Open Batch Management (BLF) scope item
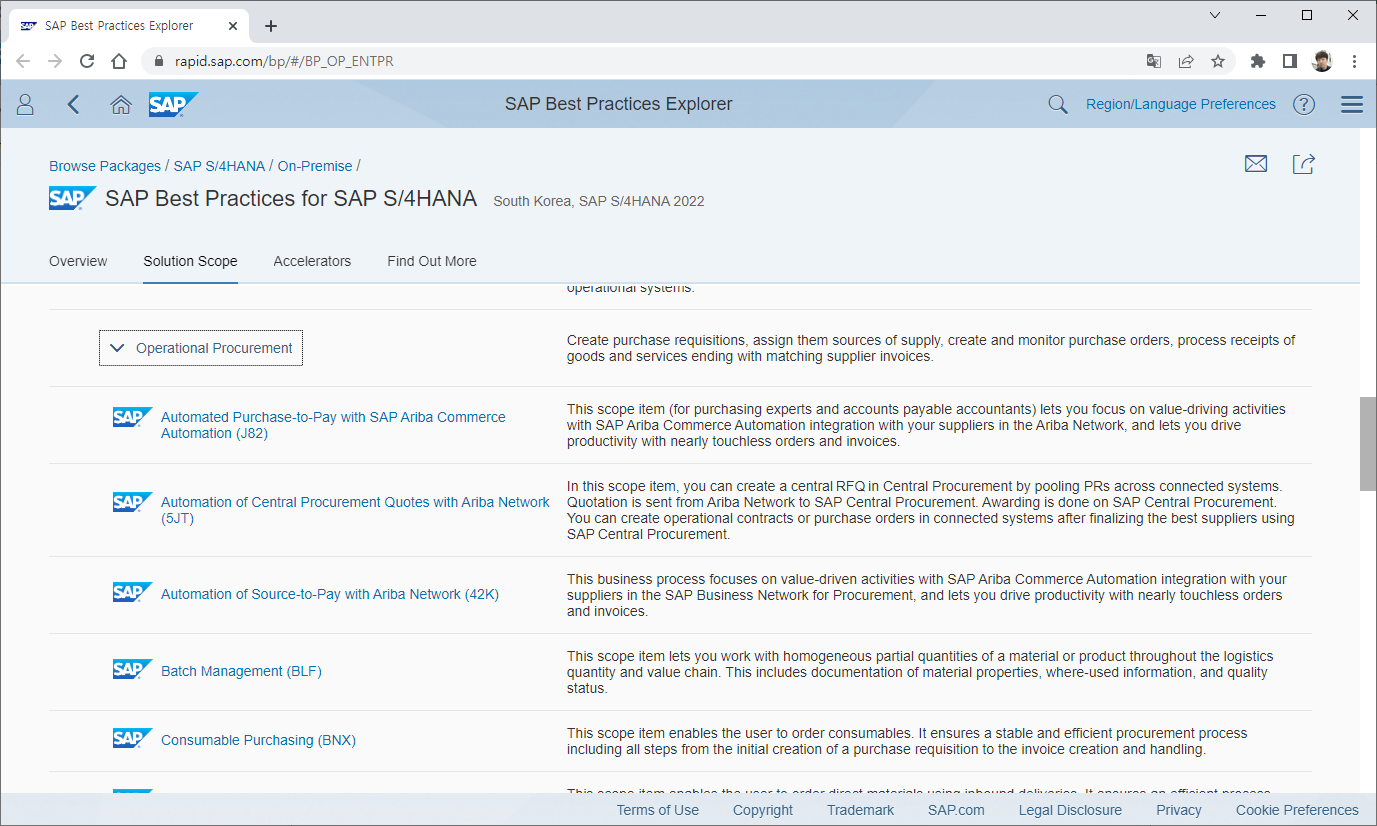The width and height of the screenshot is (1377, 826). click(x=241, y=671)
